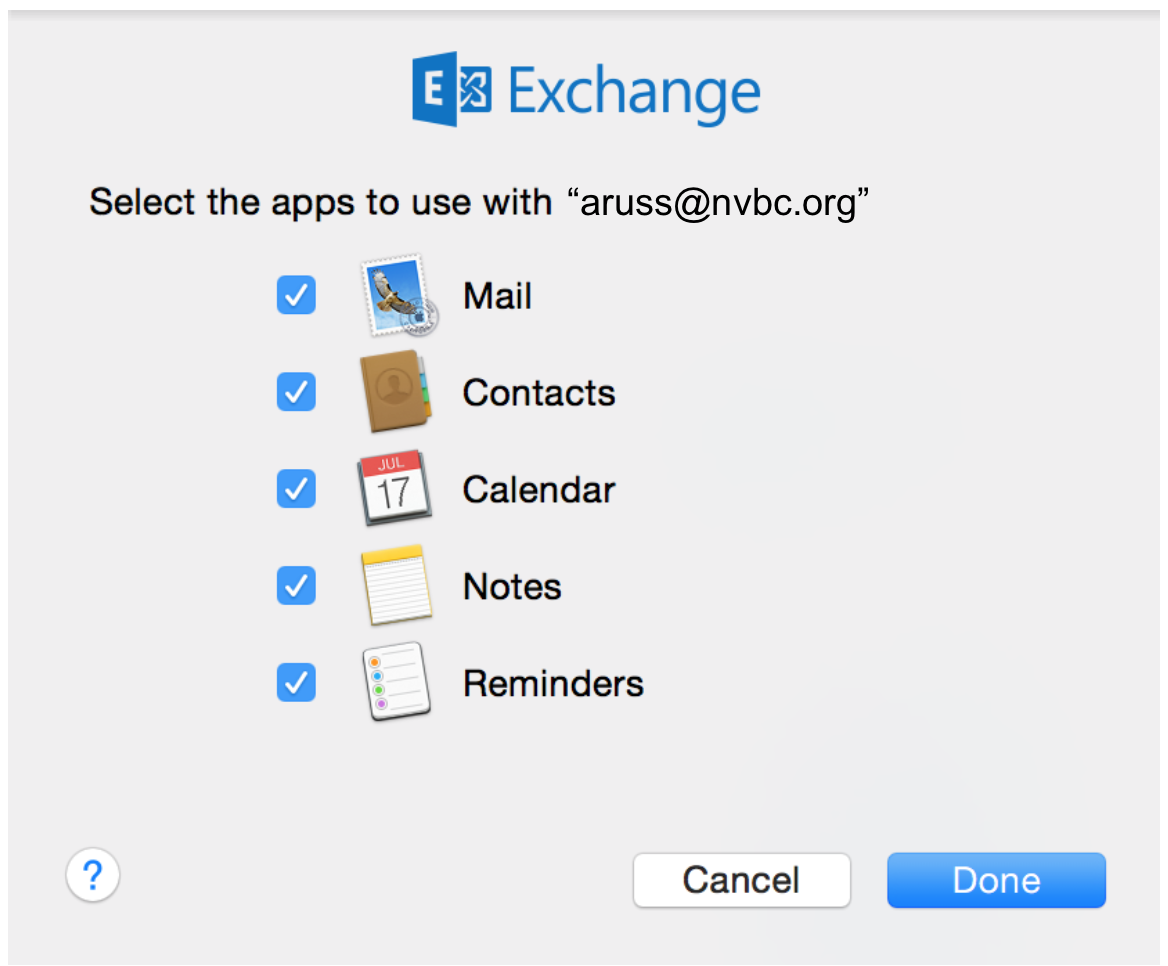This screenshot has width=1168, height=966.
Task: Click the Reminders checklist icon
Action: tap(396, 681)
